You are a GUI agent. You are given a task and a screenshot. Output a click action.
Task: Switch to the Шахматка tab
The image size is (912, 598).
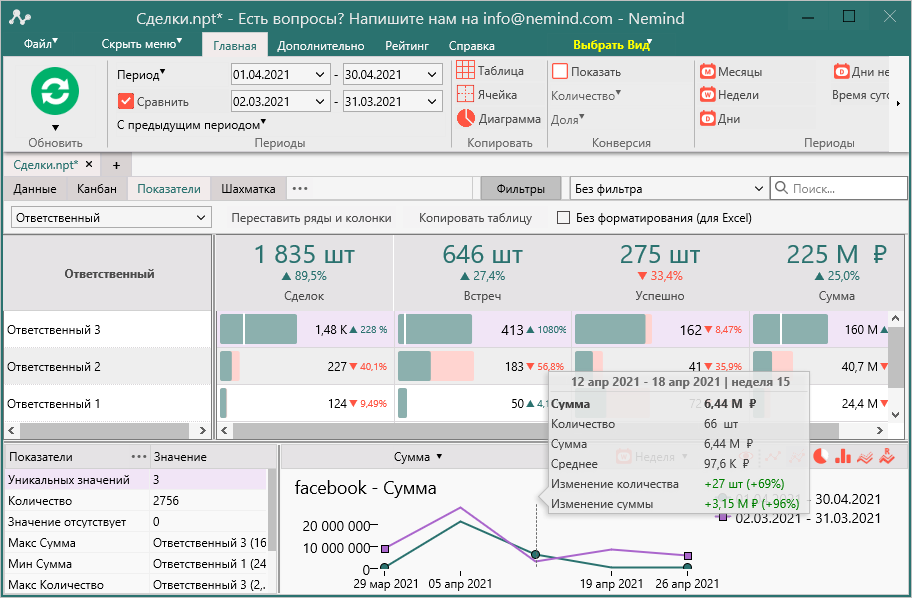click(x=248, y=189)
